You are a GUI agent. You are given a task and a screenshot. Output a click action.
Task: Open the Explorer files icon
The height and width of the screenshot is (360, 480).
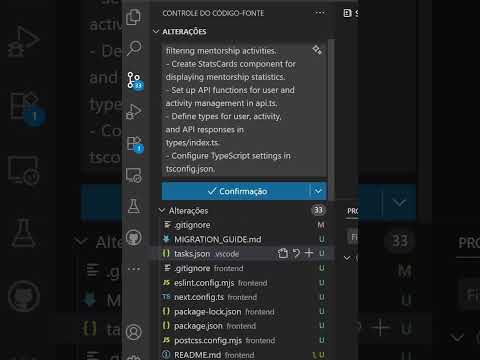134,17
